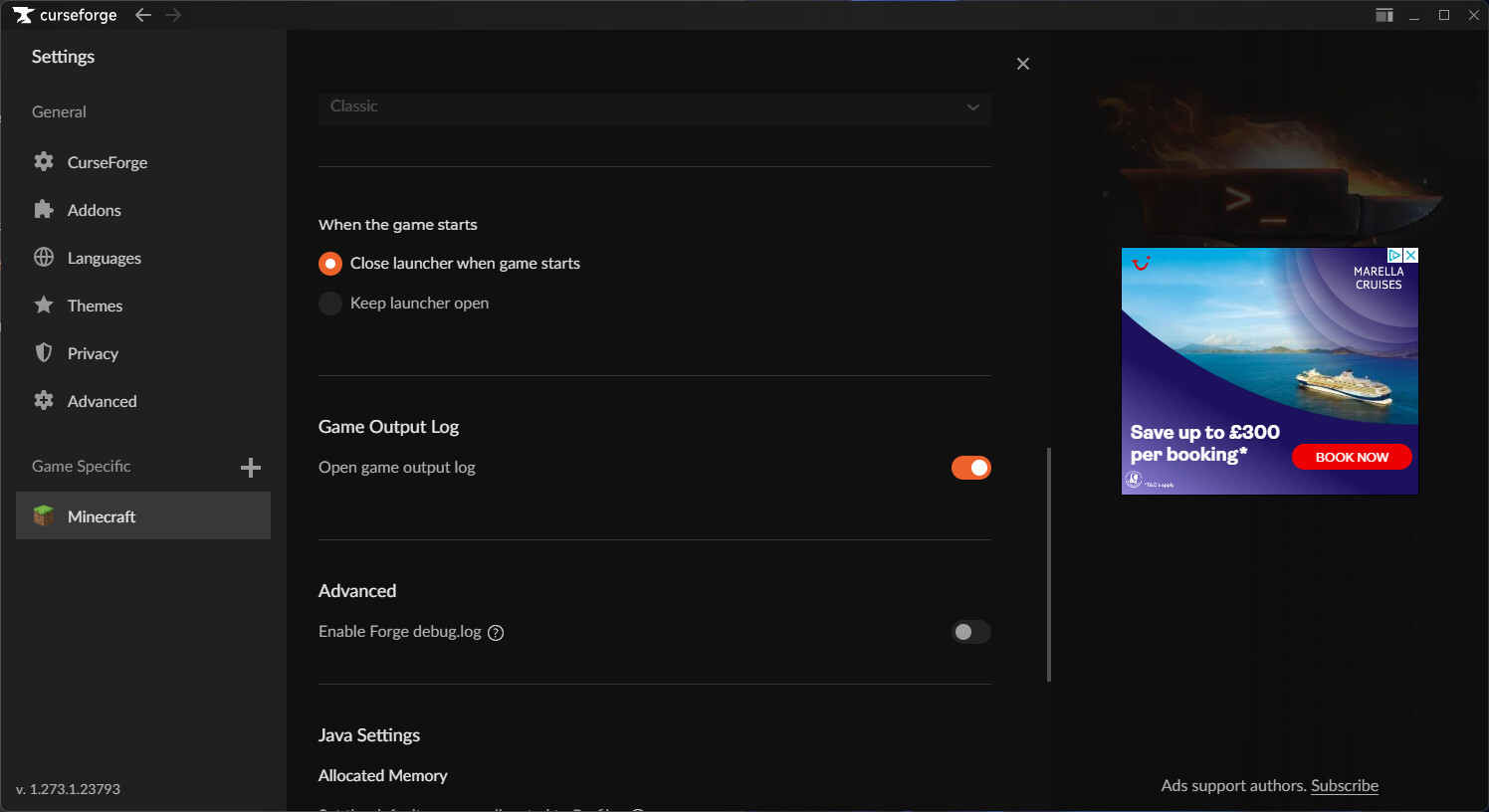
Task: Click the Subscribe link
Action: [1345, 786]
